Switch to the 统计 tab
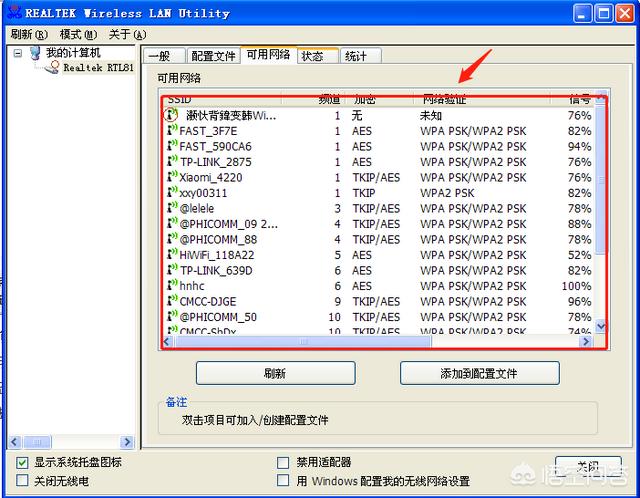The image size is (640, 498). pyautogui.click(x=361, y=56)
